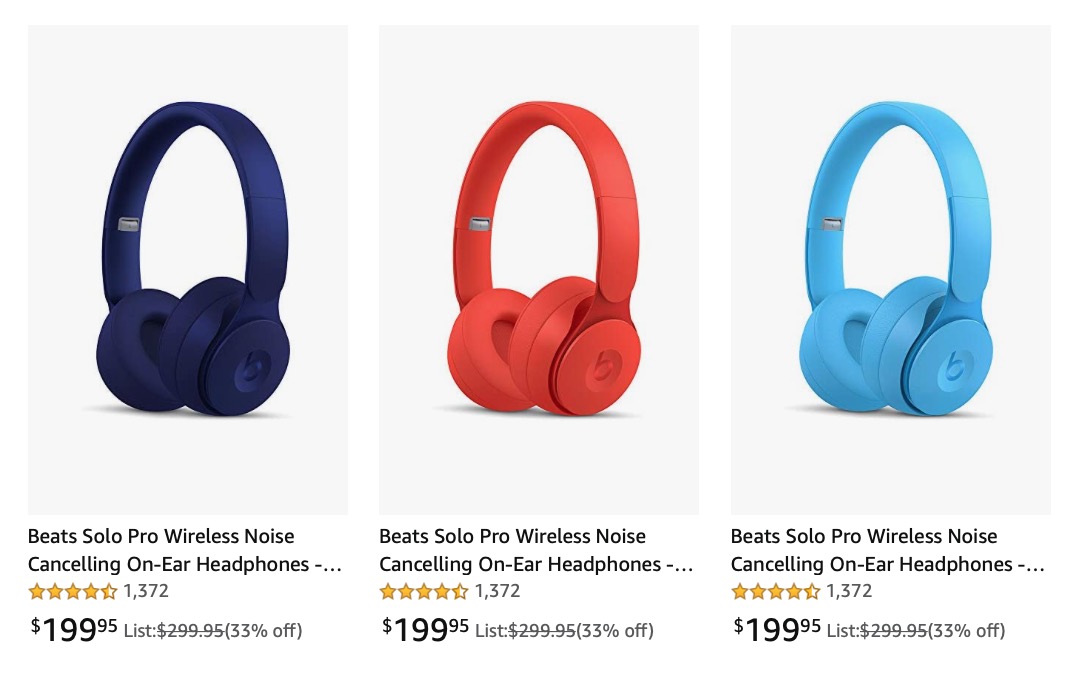Click the dark blue Beats Solo Pro title
Screen dimensions: 1082x674
point(185,550)
